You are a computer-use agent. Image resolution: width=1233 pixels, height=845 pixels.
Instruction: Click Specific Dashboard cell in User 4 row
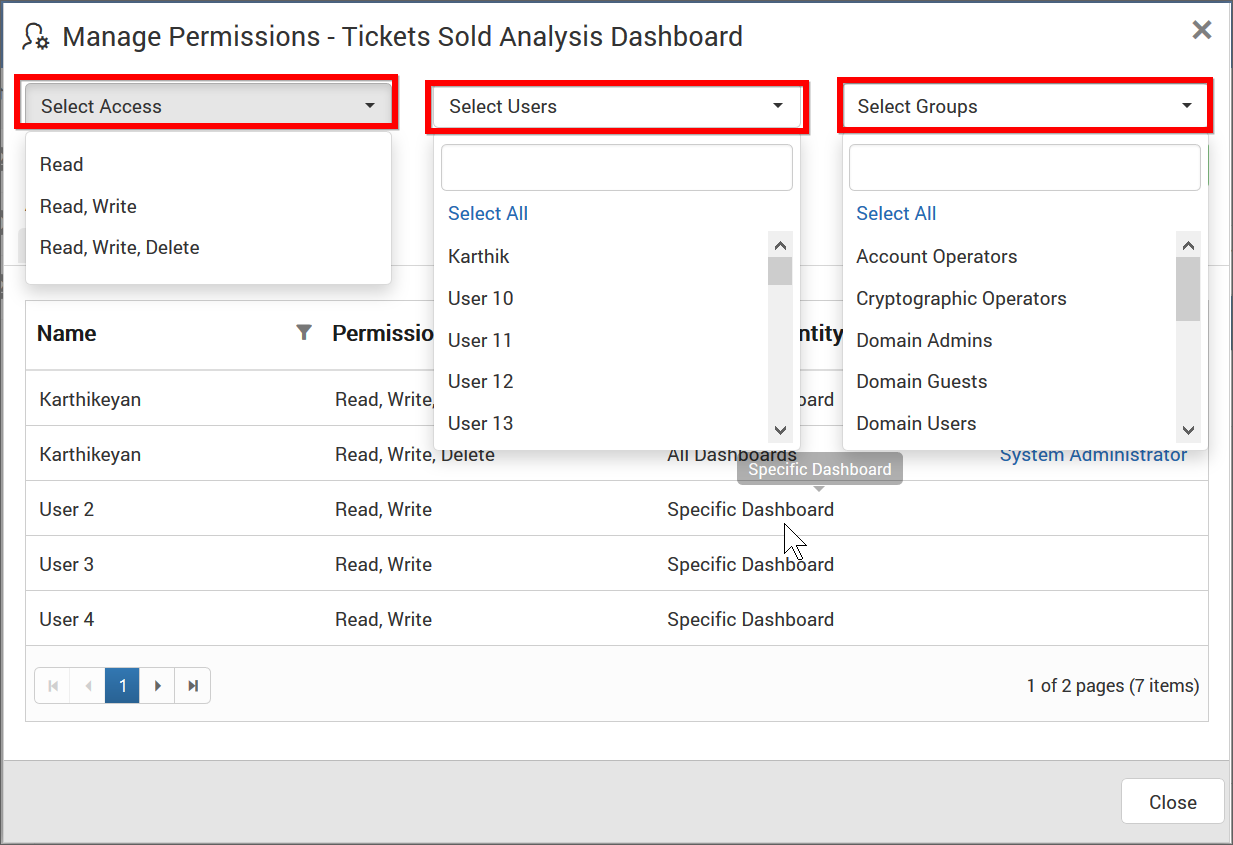click(750, 619)
